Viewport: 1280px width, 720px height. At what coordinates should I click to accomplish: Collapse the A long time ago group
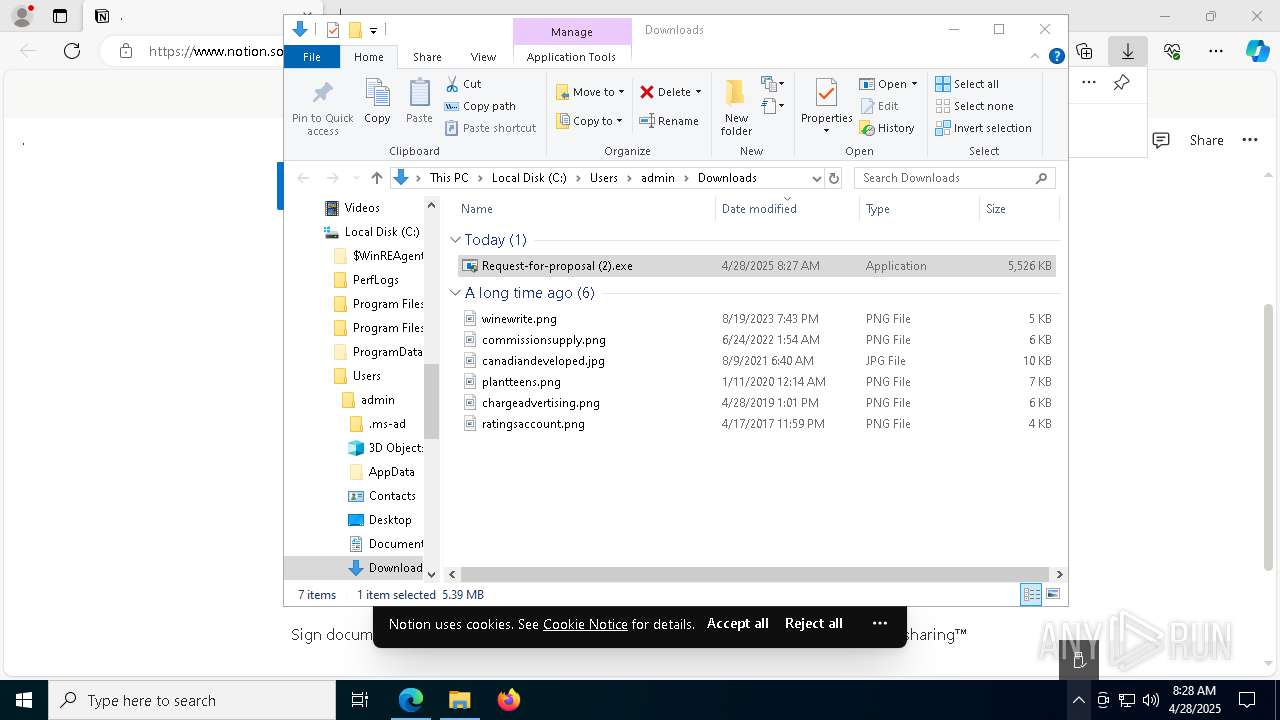coord(455,293)
